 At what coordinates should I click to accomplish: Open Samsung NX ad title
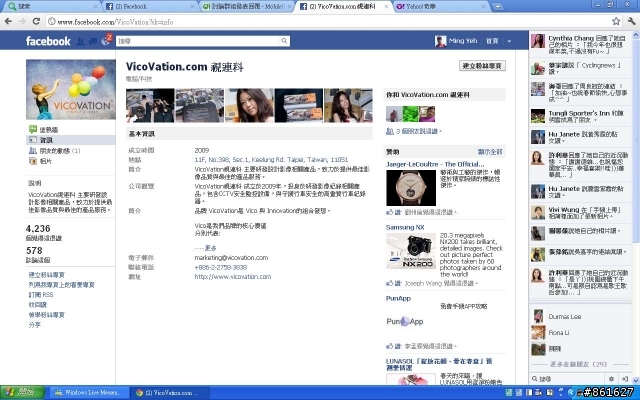coord(405,227)
